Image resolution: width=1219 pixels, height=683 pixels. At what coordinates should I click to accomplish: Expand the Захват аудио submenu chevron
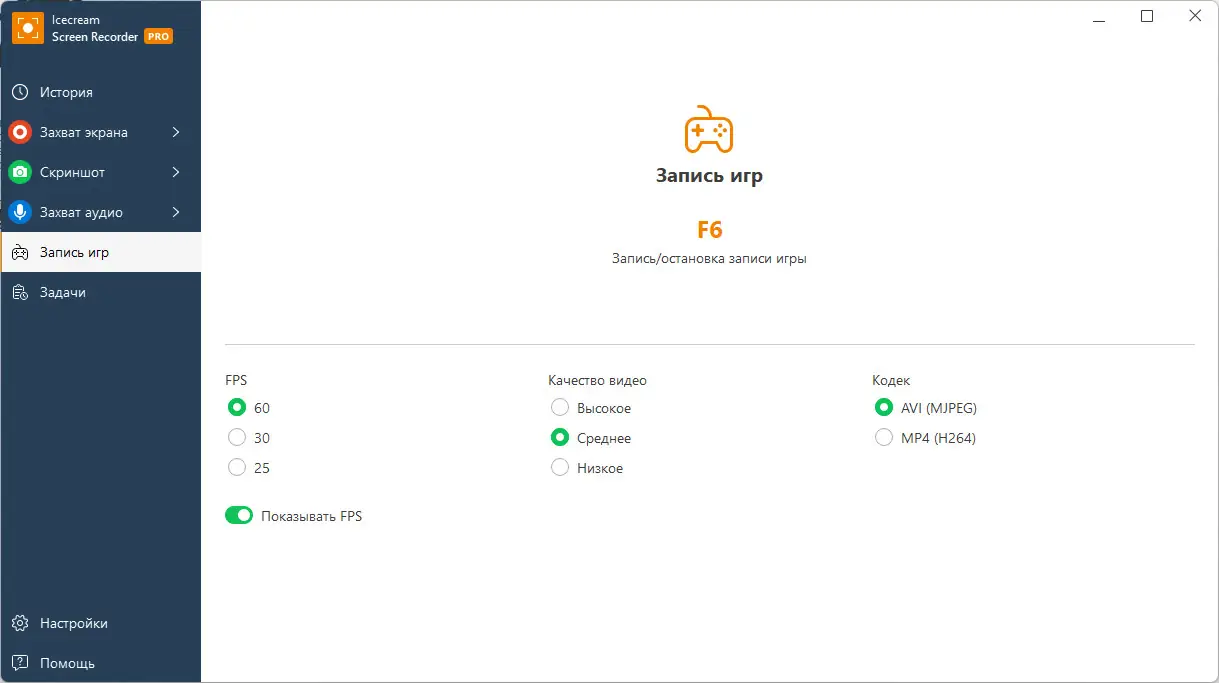[x=176, y=212]
